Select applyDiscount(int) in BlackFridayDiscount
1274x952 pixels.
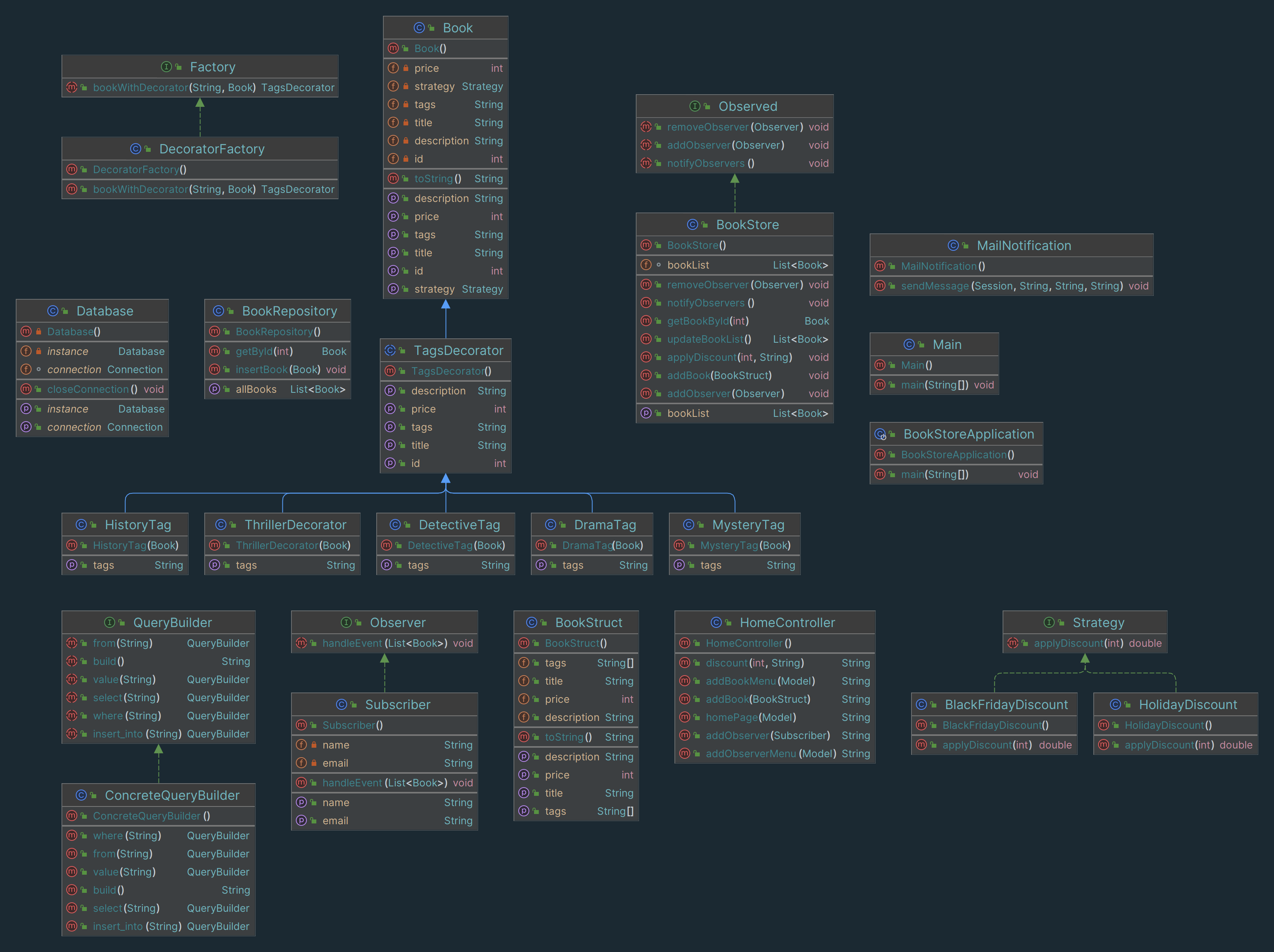tap(994, 745)
